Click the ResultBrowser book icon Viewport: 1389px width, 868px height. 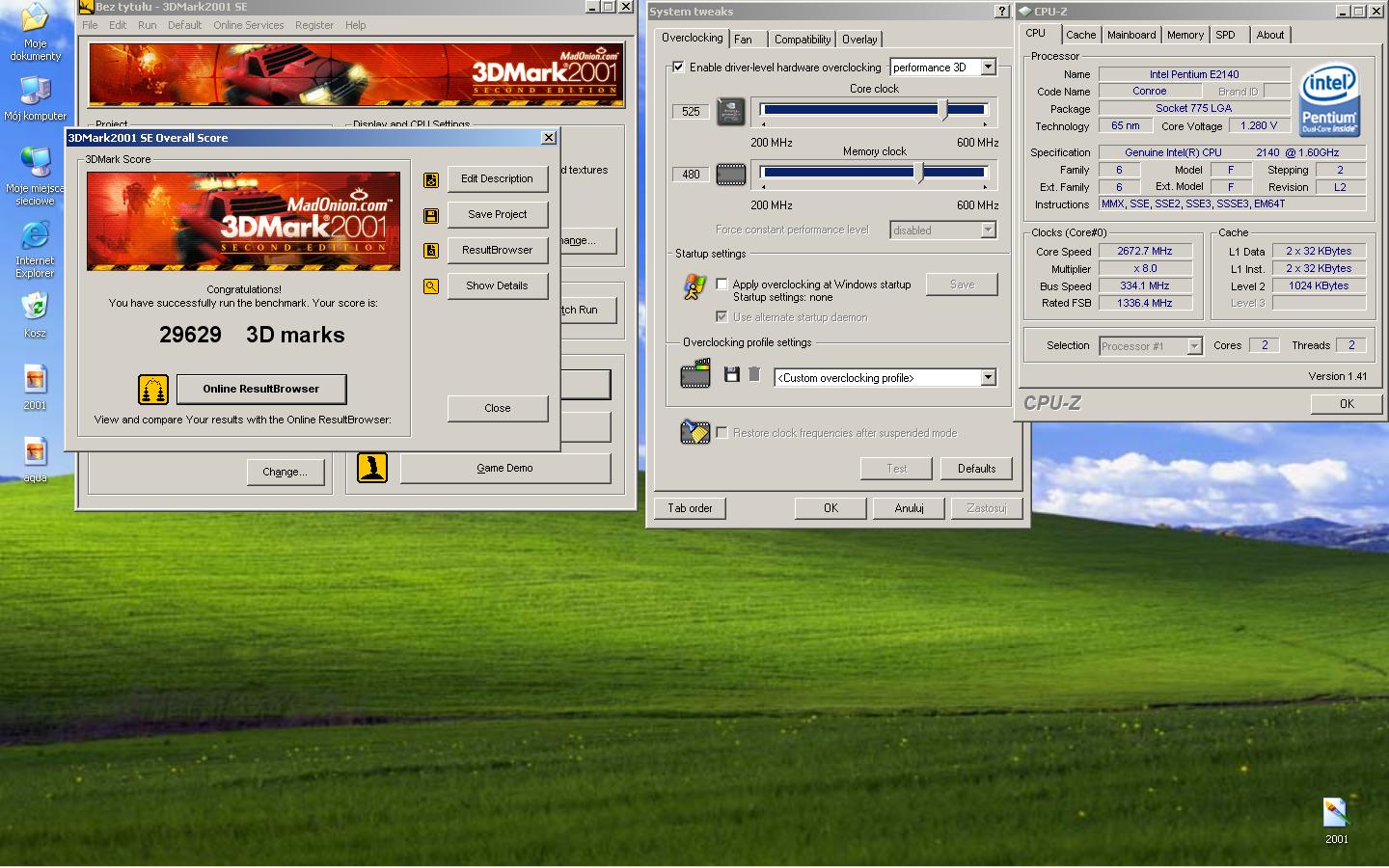pos(431,251)
